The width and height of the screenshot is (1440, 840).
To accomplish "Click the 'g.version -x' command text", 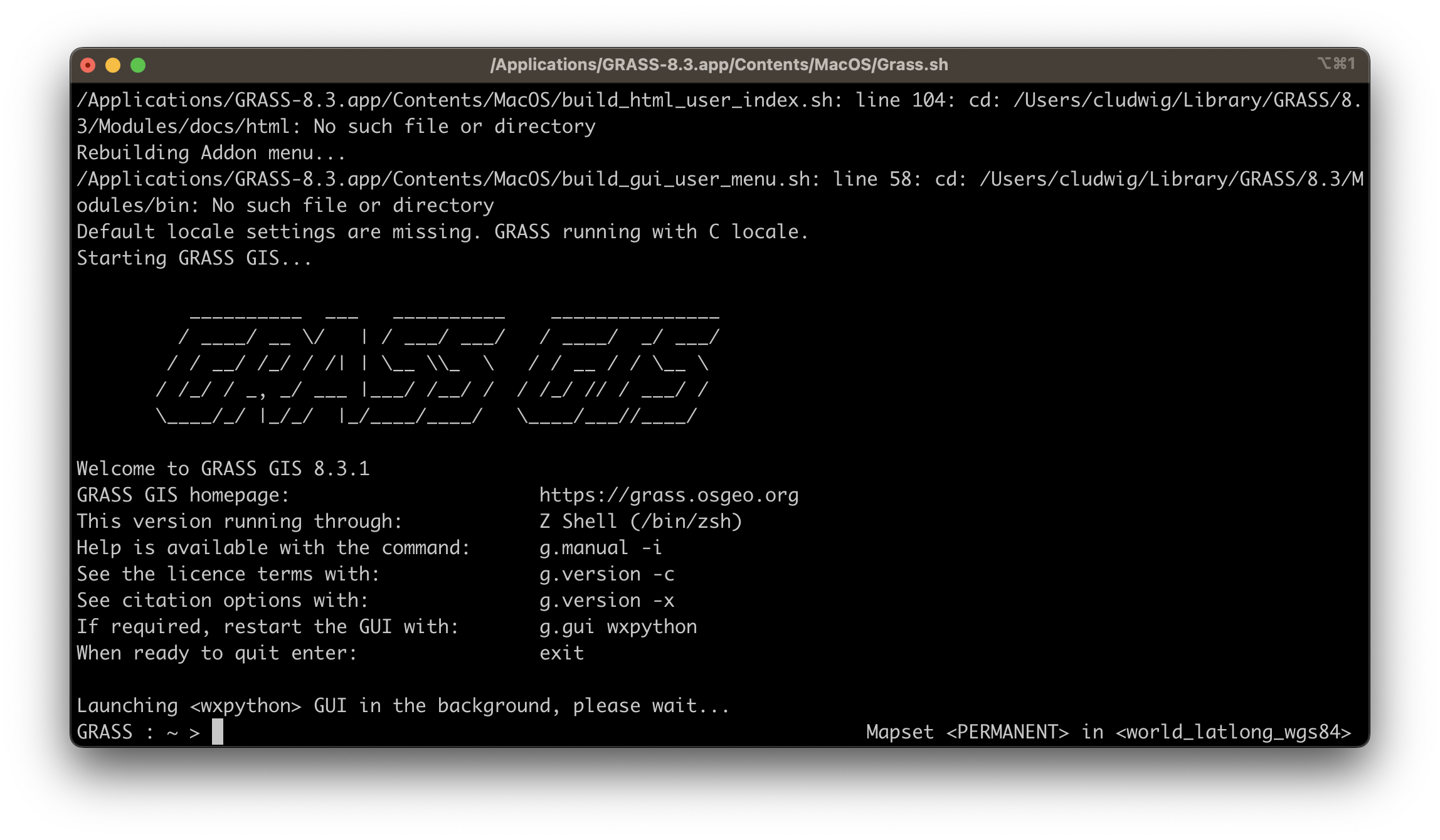I will tap(606, 601).
